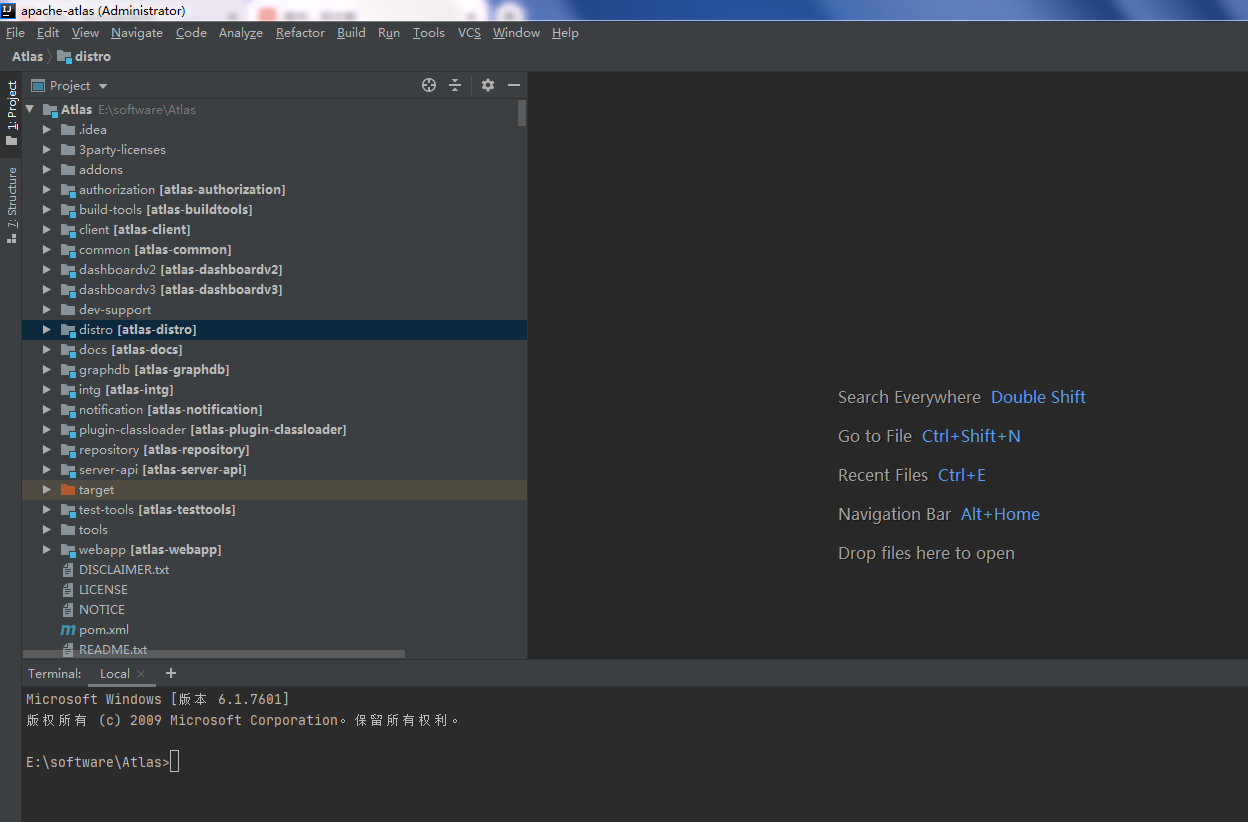
Task: Click the Atlas root module folder icon
Action: (x=50, y=110)
